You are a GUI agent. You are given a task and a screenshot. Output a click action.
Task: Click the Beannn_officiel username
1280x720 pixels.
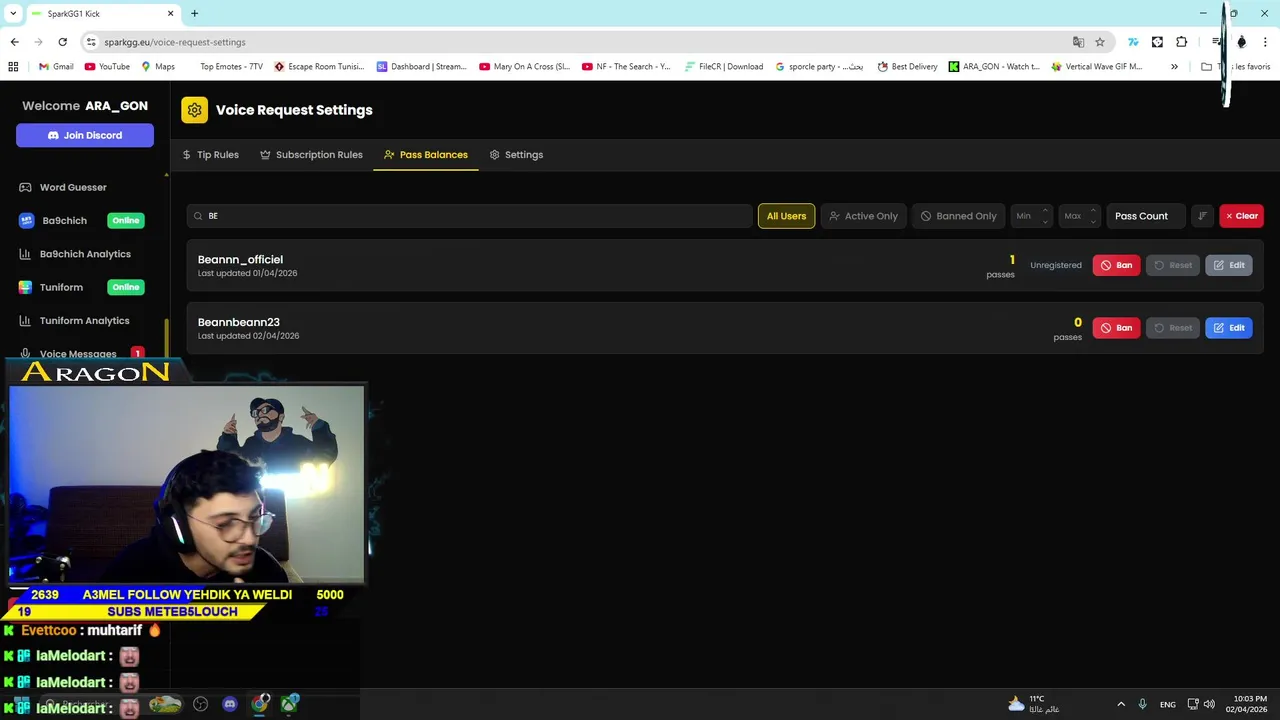(240, 260)
